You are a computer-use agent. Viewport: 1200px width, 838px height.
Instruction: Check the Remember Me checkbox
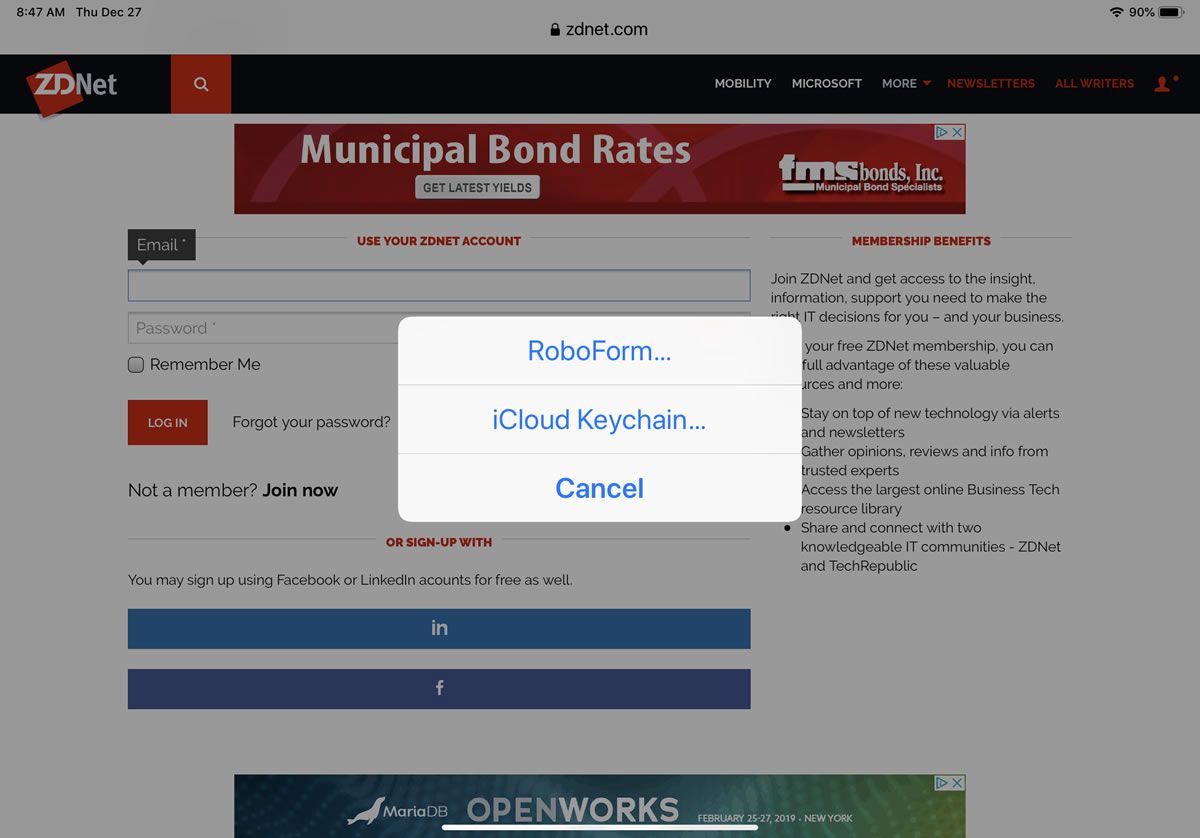tap(136, 365)
